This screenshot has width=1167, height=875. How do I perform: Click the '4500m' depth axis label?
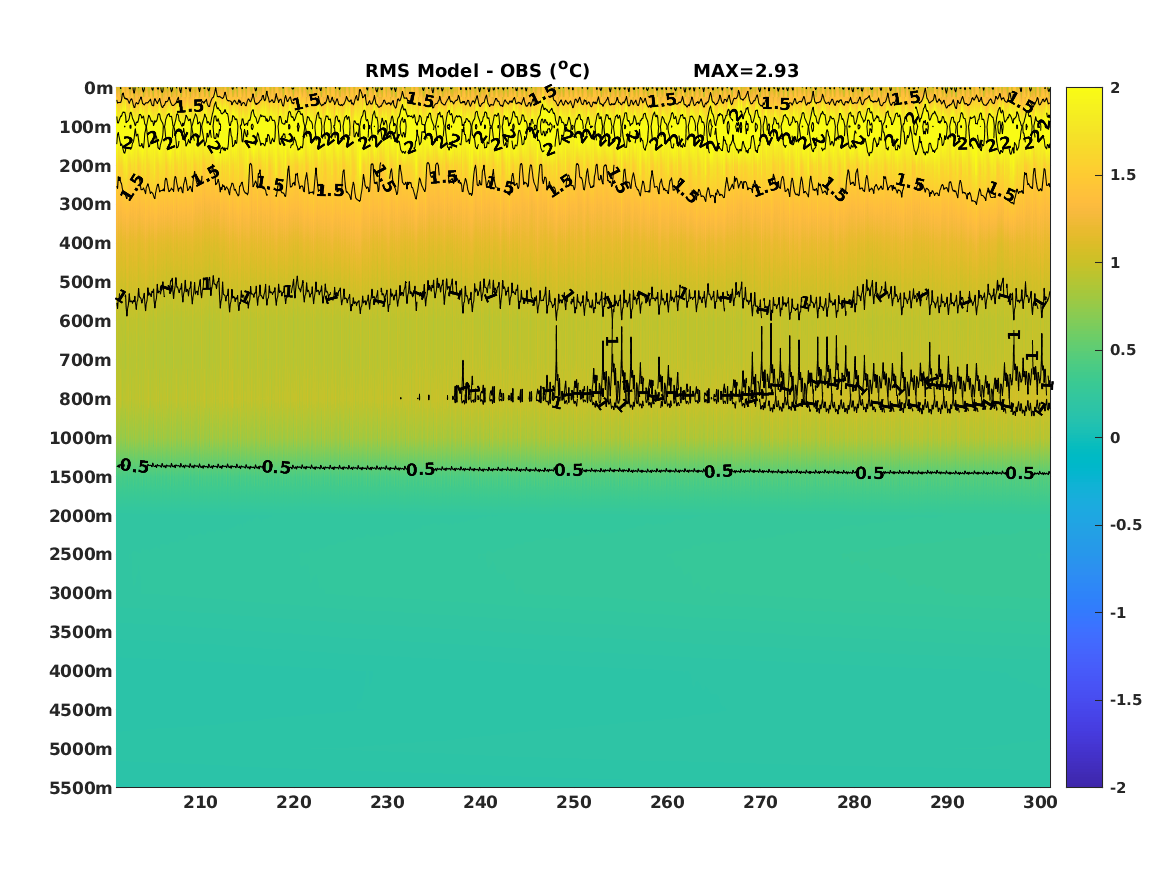coord(81,710)
